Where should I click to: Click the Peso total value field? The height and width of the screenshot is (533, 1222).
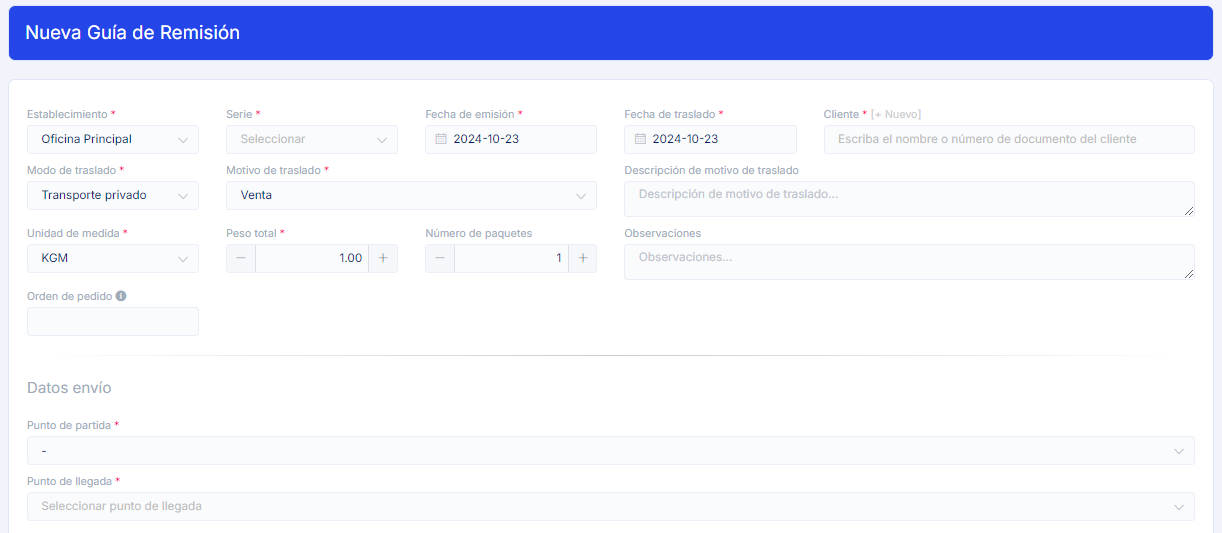pos(311,258)
